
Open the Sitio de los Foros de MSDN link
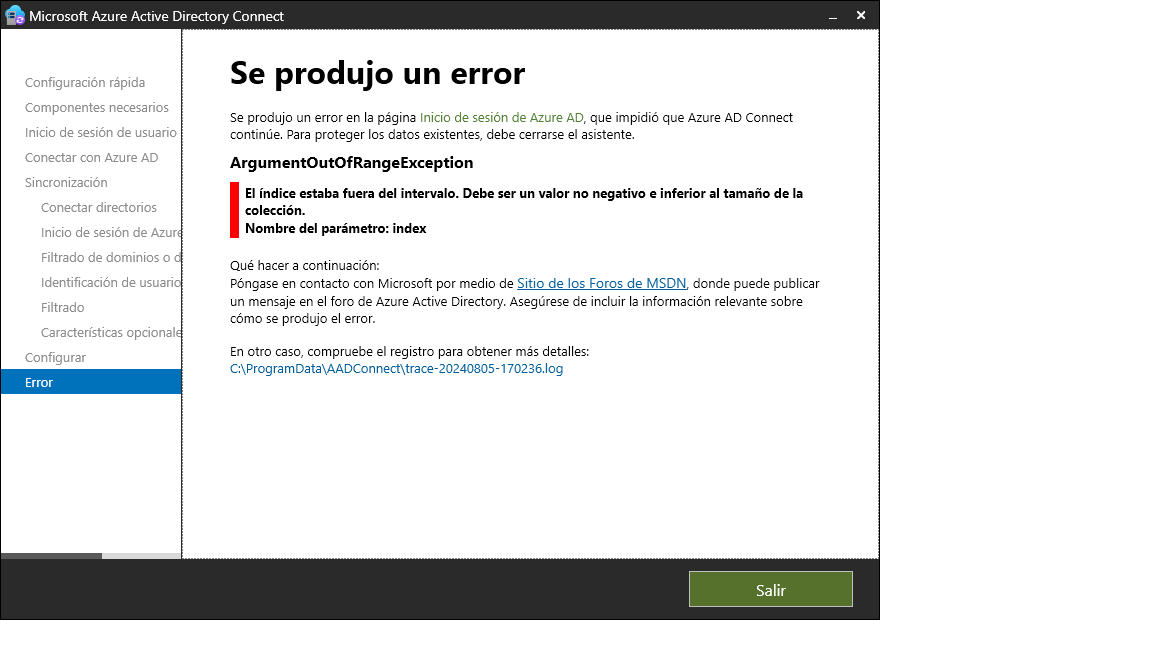601,284
